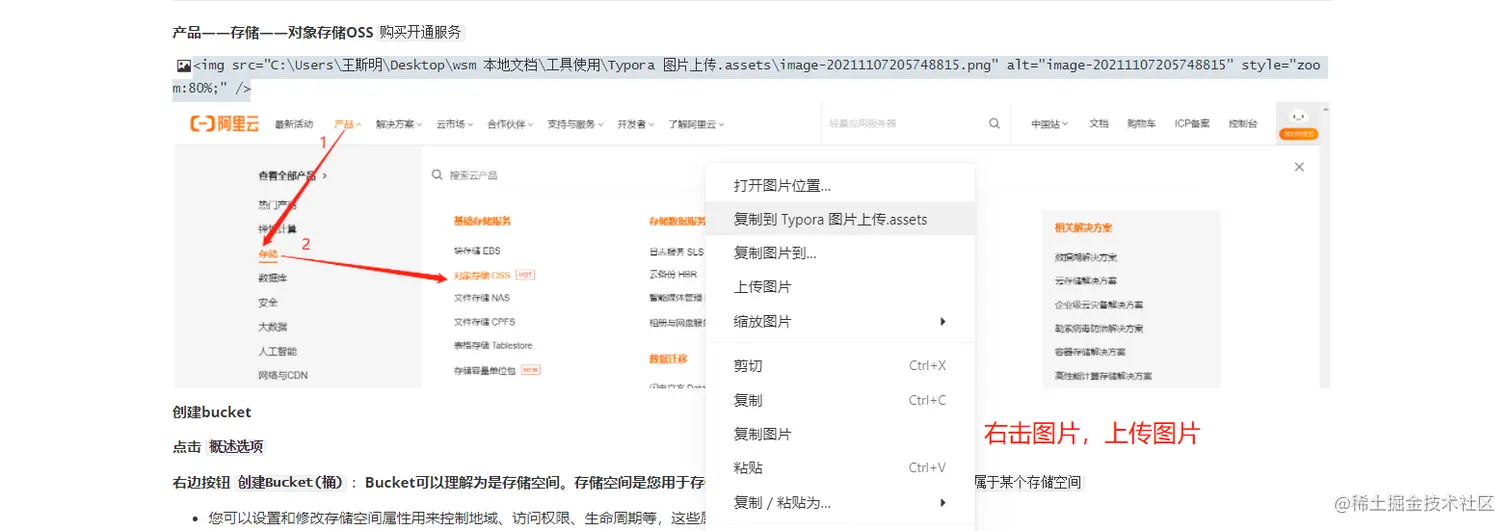Viewport: 1512px width, 531px height.
Task: Click the 表格存储 Tablestore product link
Action: tap(493, 346)
